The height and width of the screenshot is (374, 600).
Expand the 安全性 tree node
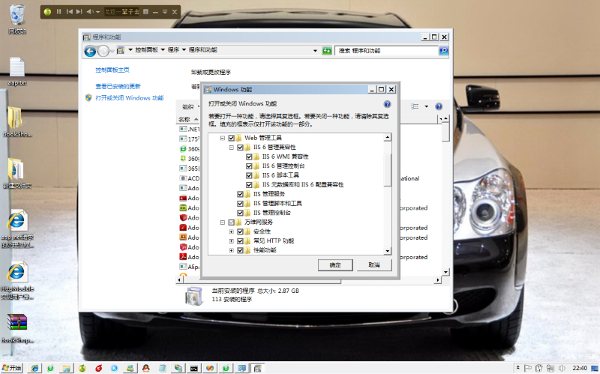click(232, 232)
